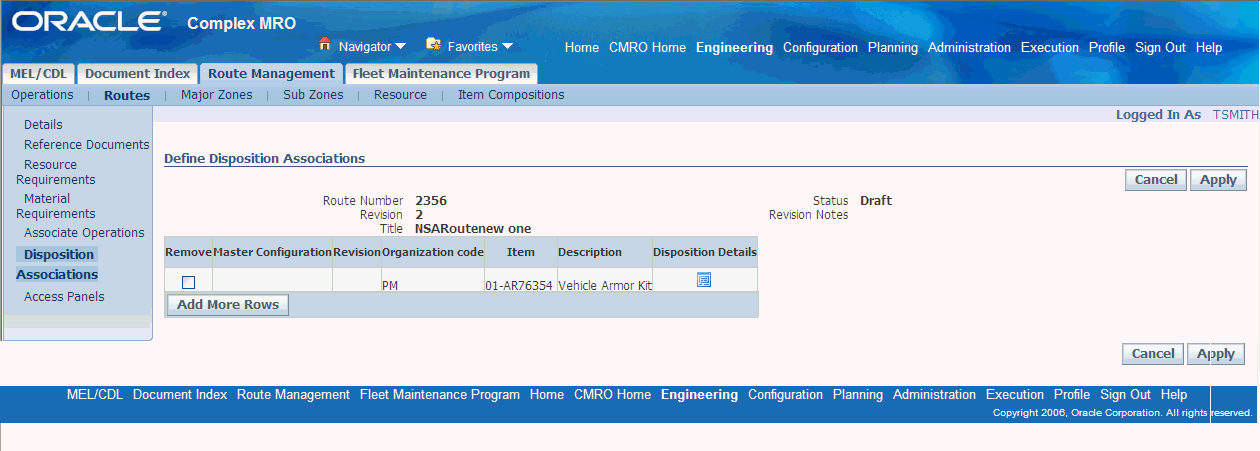Click the Vehicle Armor Kit description cell
The height and width of the screenshot is (451, 1260).
[x=605, y=286]
